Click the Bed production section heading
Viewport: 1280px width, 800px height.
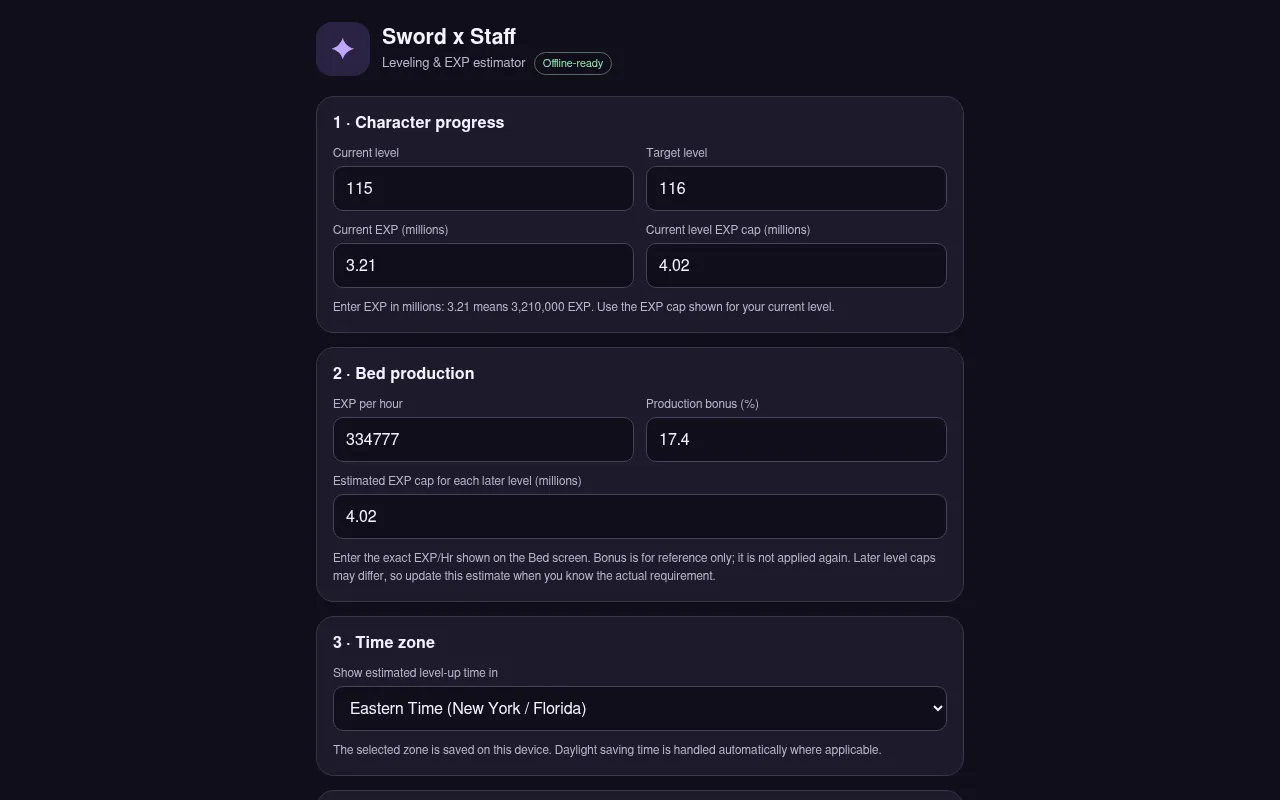point(404,373)
